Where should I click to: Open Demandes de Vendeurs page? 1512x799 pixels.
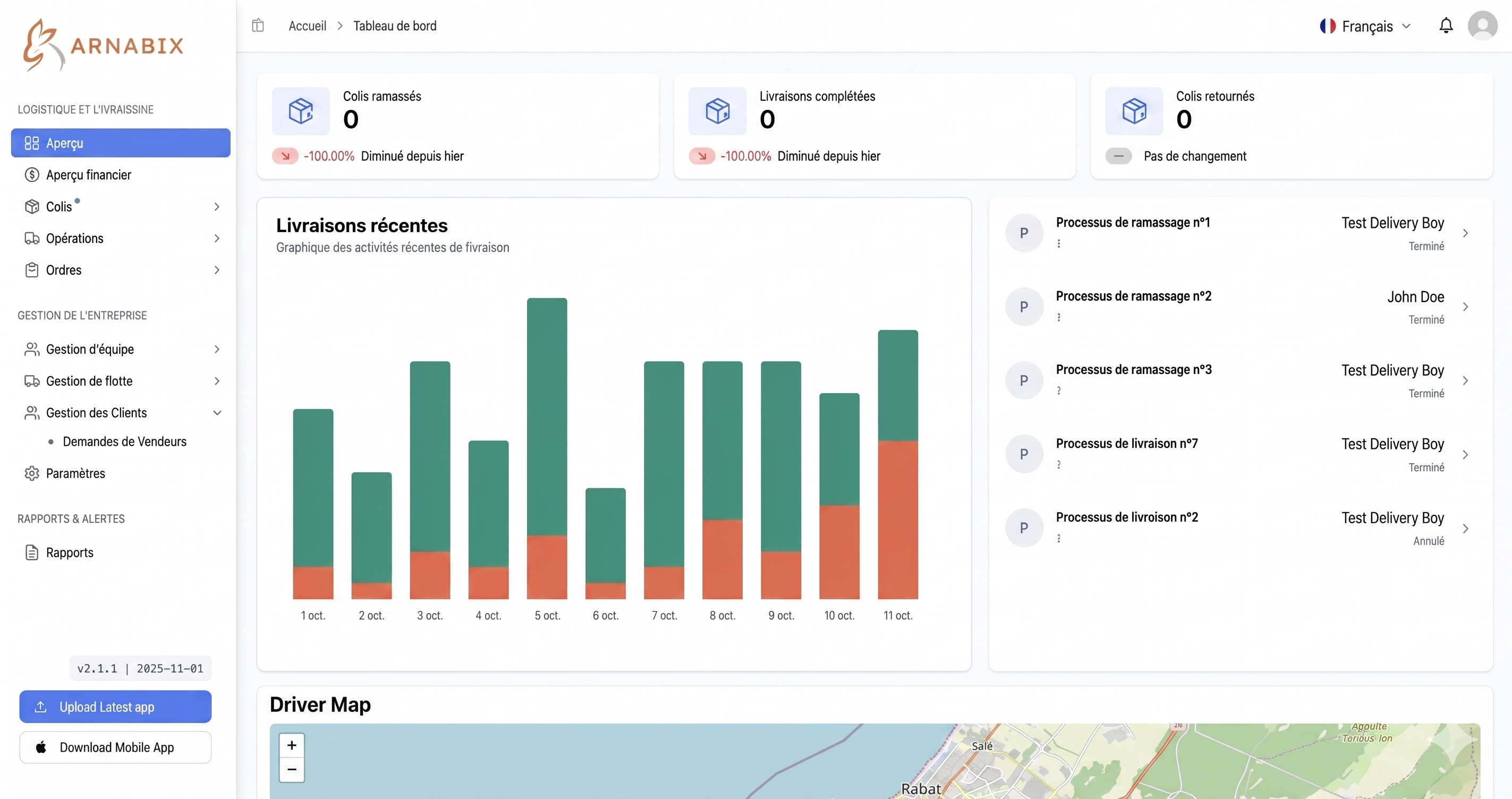pos(124,441)
